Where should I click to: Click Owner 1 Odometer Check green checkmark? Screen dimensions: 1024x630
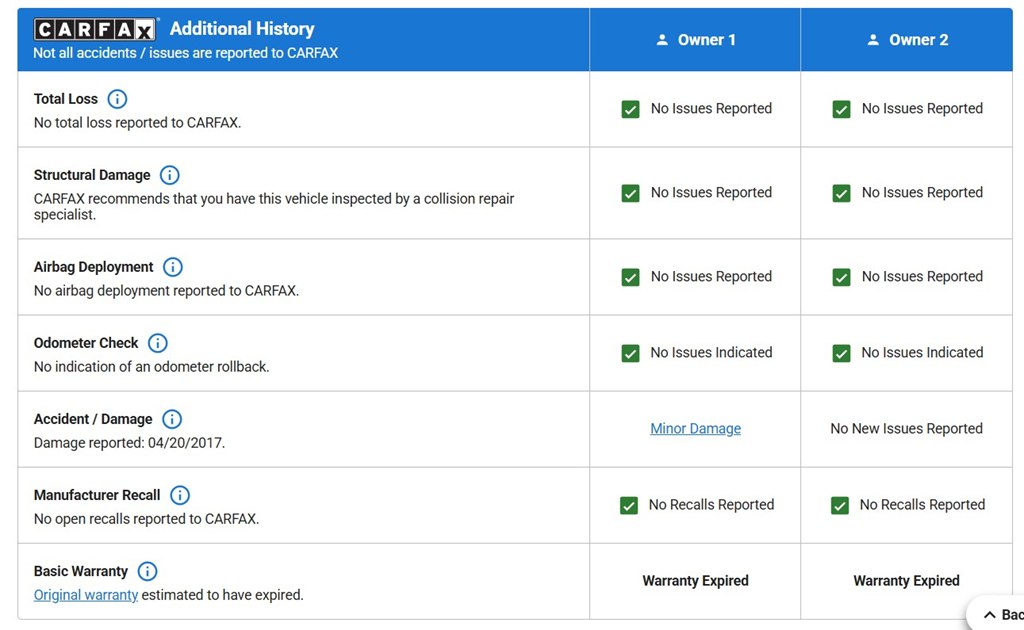(x=630, y=353)
